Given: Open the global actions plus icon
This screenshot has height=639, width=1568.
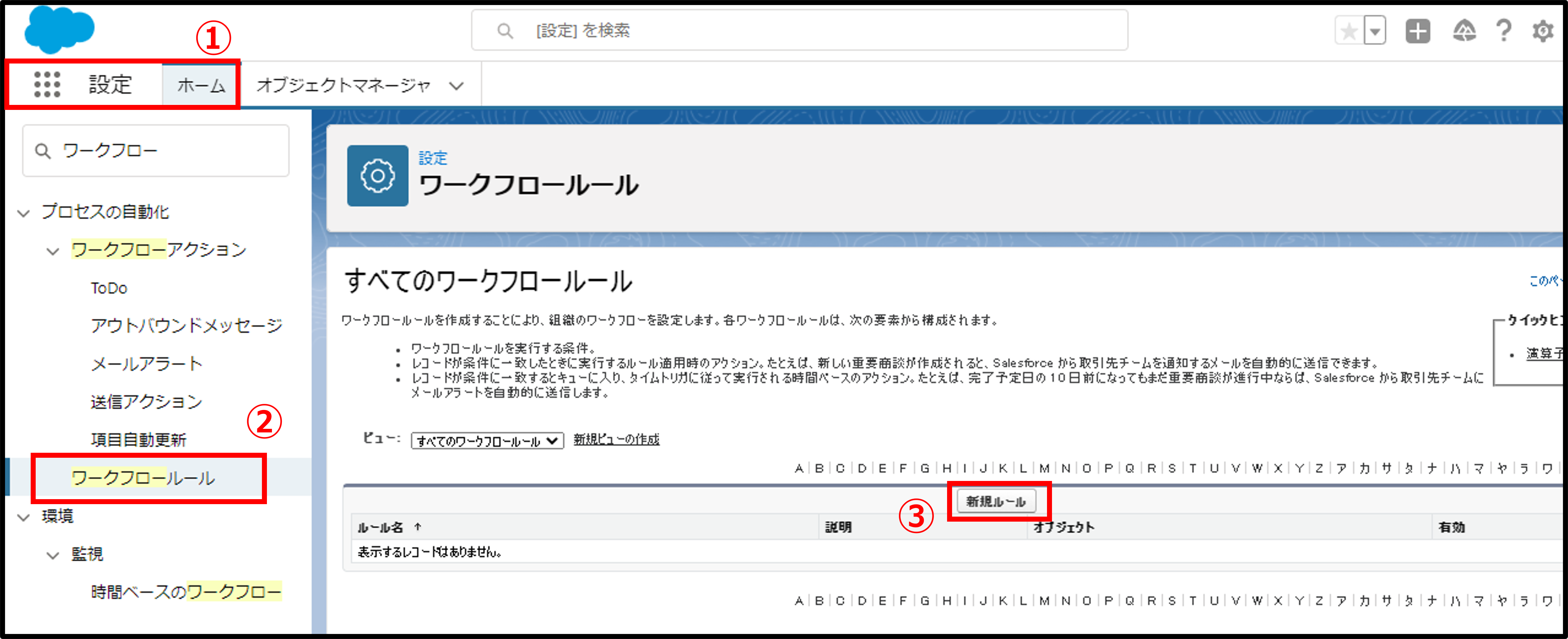Looking at the screenshot, I should (1418, 31).
